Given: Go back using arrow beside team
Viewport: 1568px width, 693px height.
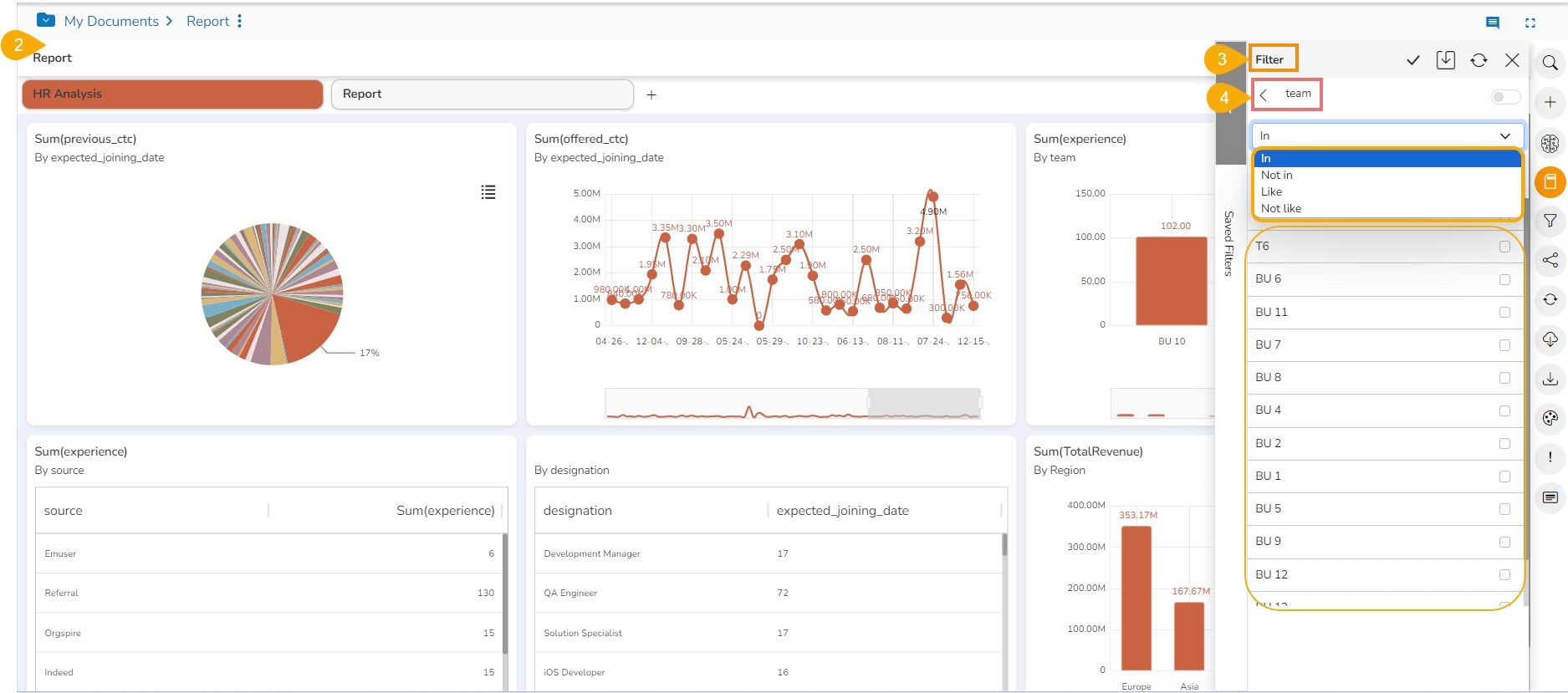Looking at the screenshot, I should pyautogui.click(x=1264, y=94).
